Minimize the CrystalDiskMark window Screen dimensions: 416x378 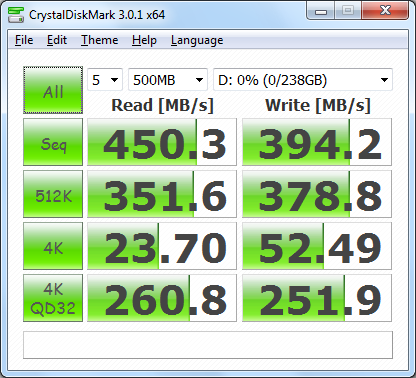321,12
